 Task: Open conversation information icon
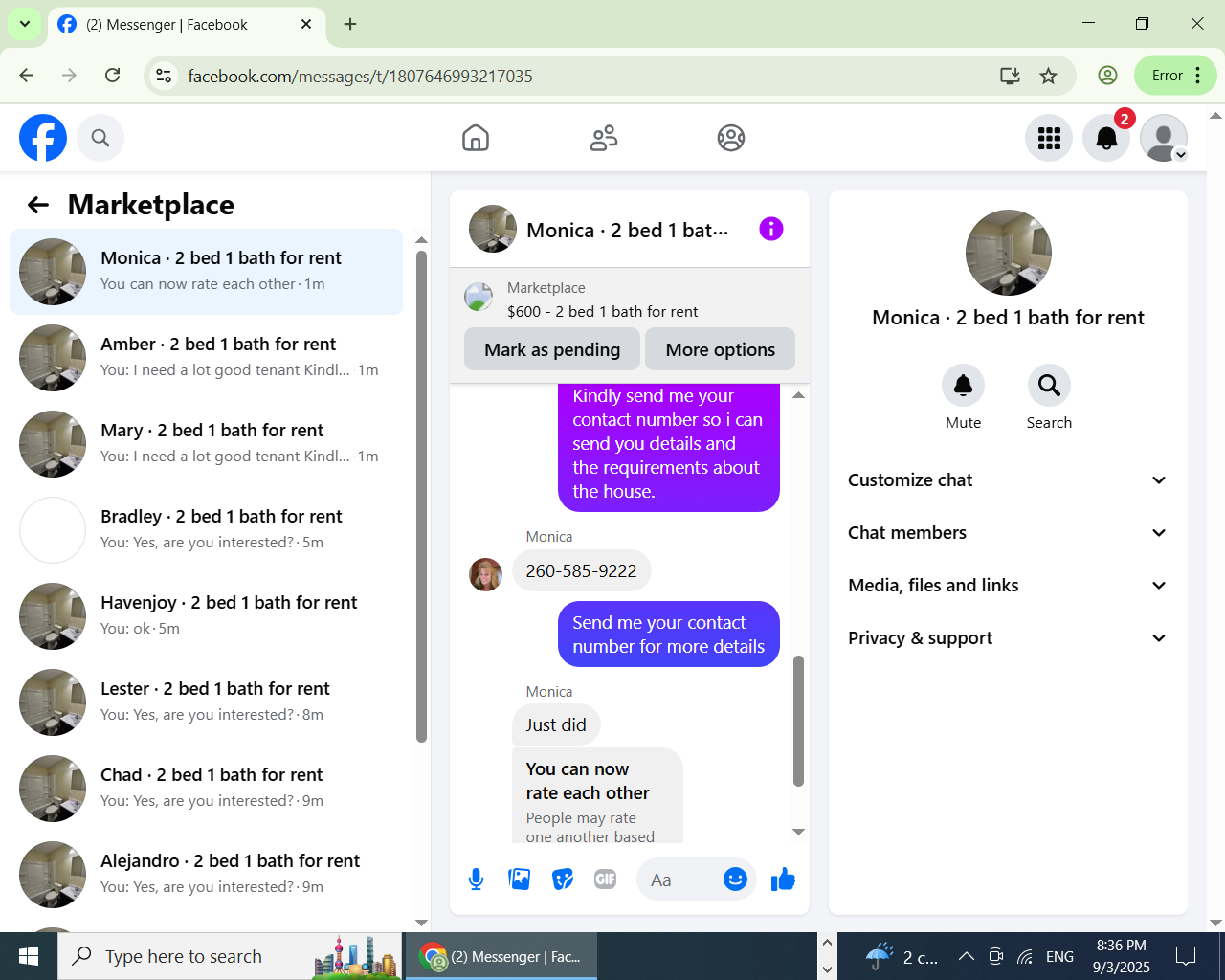[771, 229]
